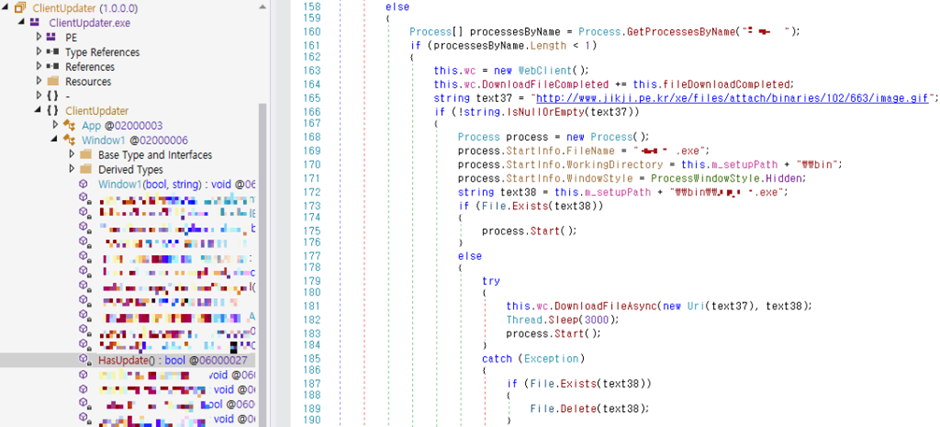This screenshot has width=940, height=427.
Task: Expand the PE node
Action: coord(39,37)
